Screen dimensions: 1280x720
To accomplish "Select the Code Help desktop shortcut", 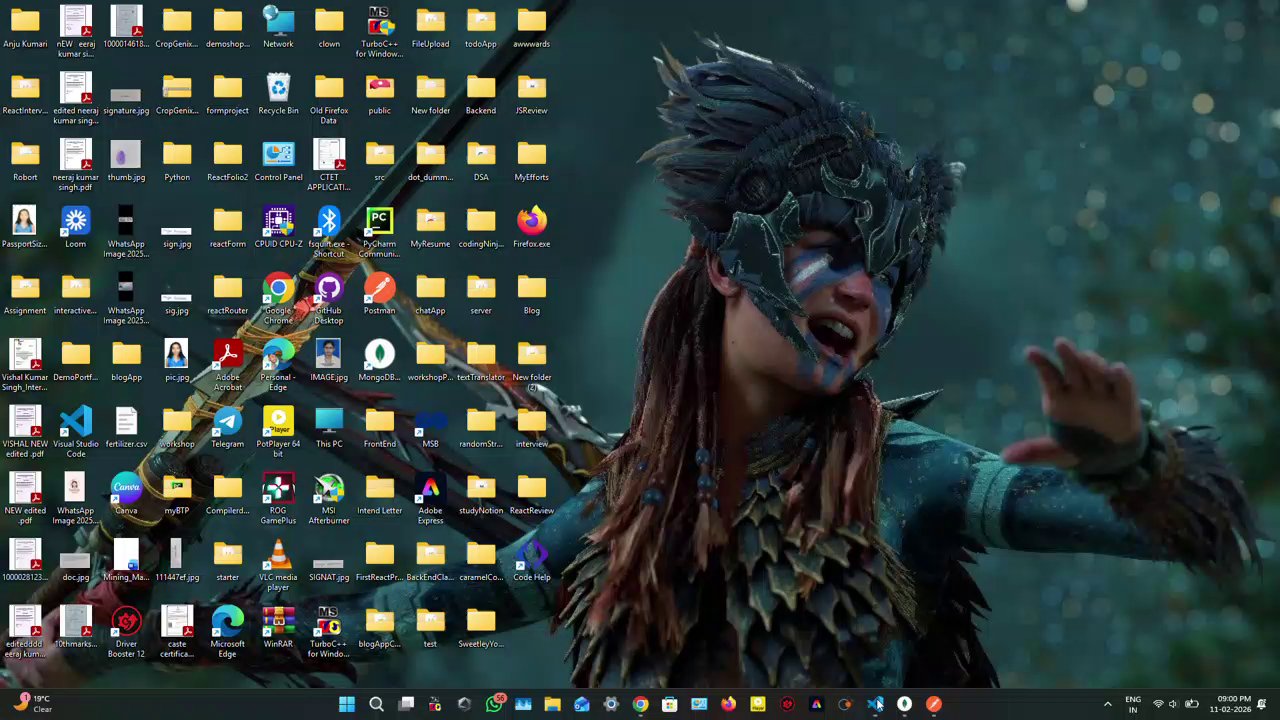I will tap(531, 560).
